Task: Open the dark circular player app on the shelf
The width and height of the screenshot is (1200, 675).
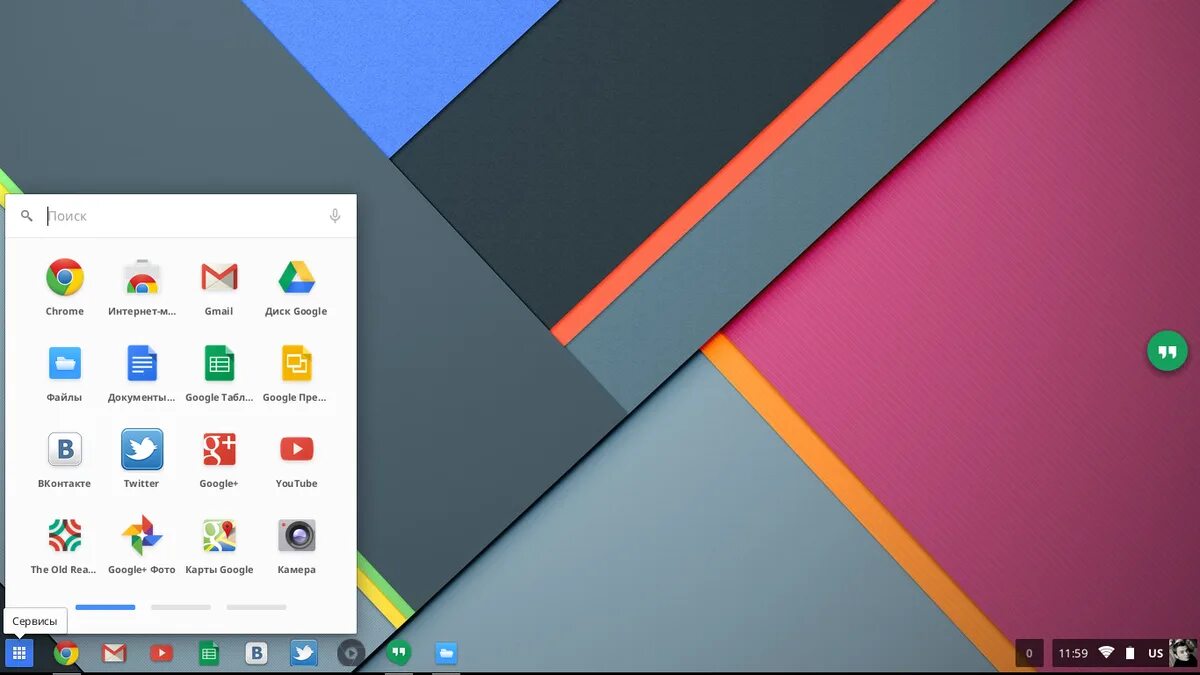Action: pyautogui.click(x=351, y=654)
